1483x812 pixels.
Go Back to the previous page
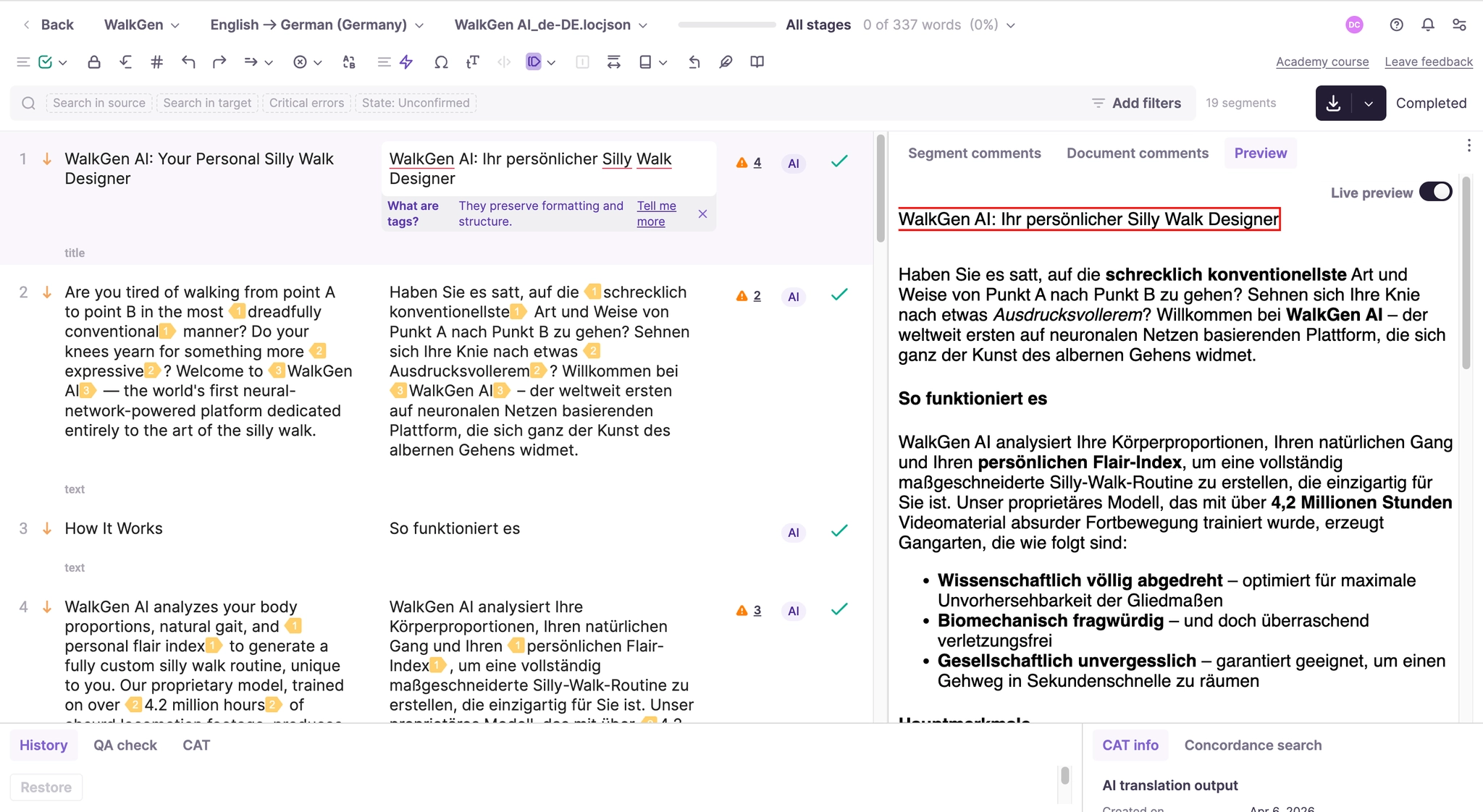click(x=48, y=25)
